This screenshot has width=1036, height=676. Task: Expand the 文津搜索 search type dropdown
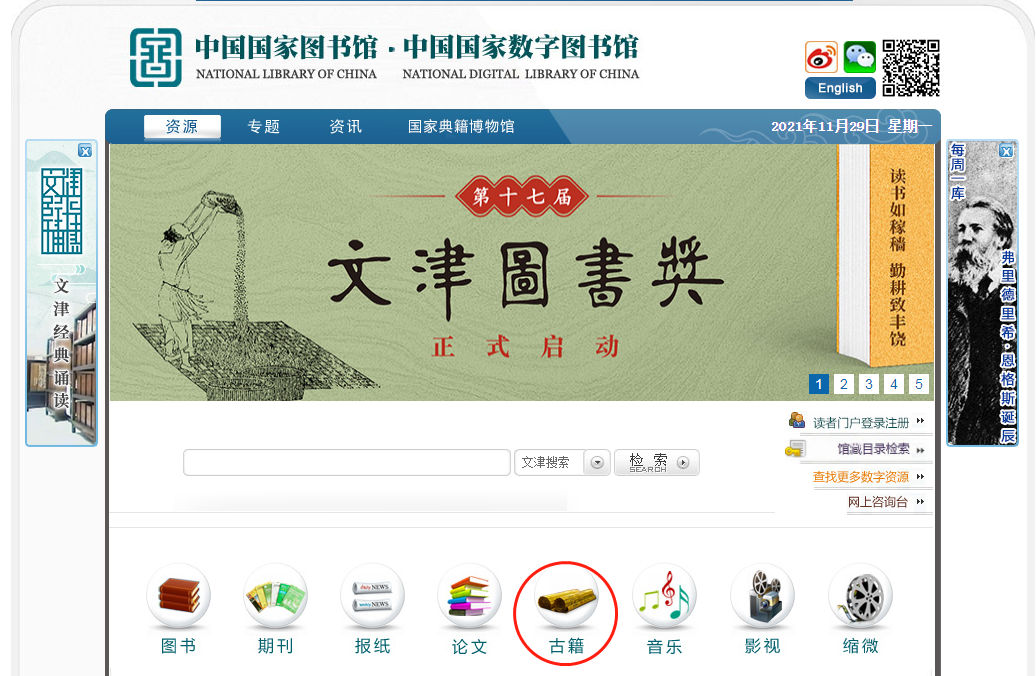(597, 463)
